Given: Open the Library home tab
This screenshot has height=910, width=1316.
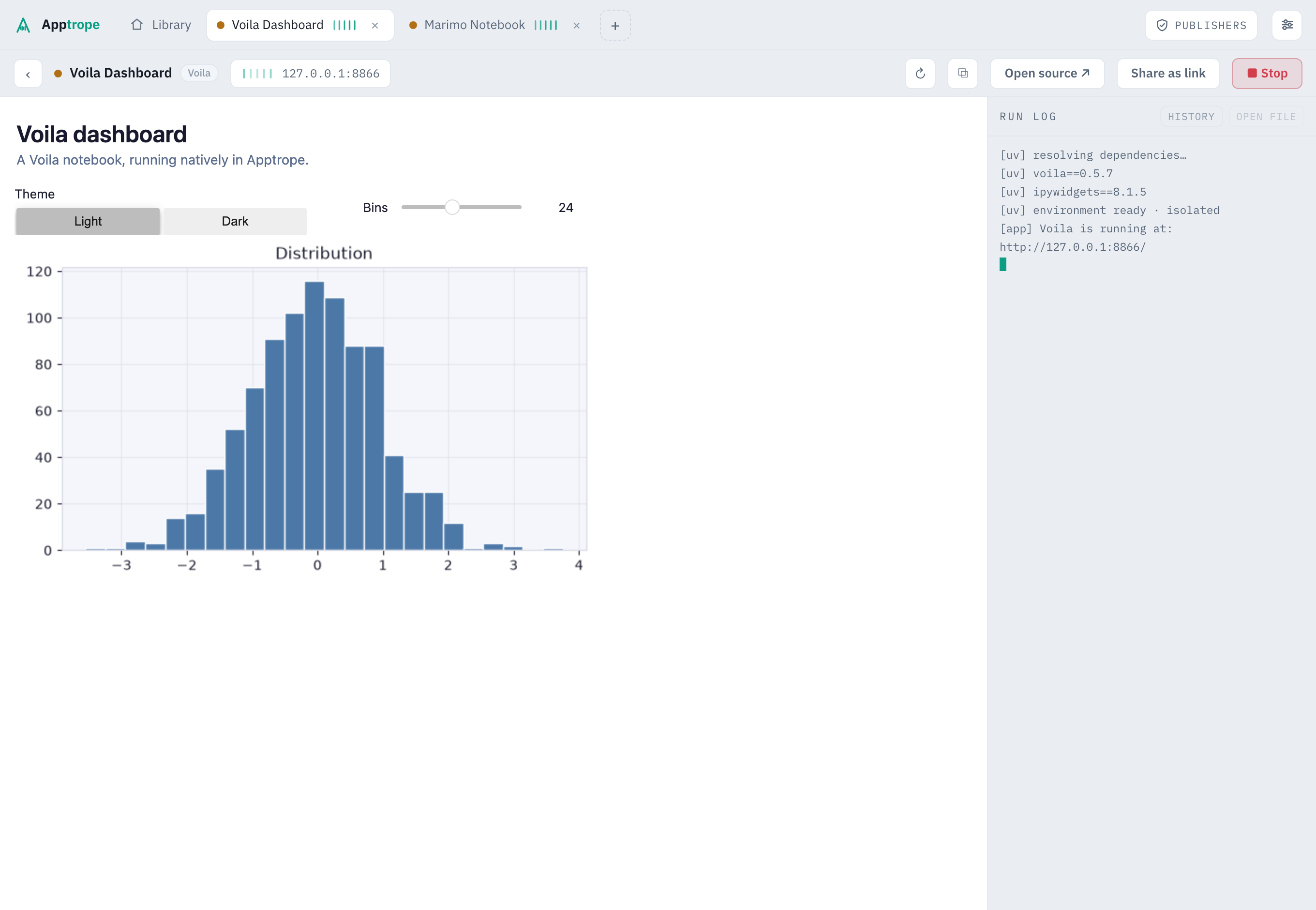Looking at the screenshot, I should point(161,25).
